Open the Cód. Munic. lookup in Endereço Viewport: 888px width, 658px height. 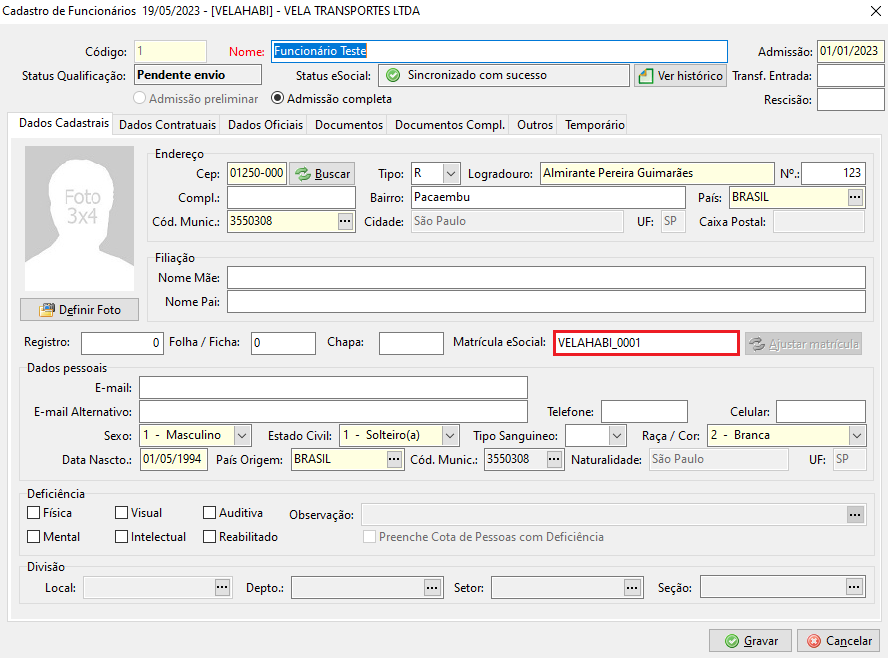pos(345,221)
